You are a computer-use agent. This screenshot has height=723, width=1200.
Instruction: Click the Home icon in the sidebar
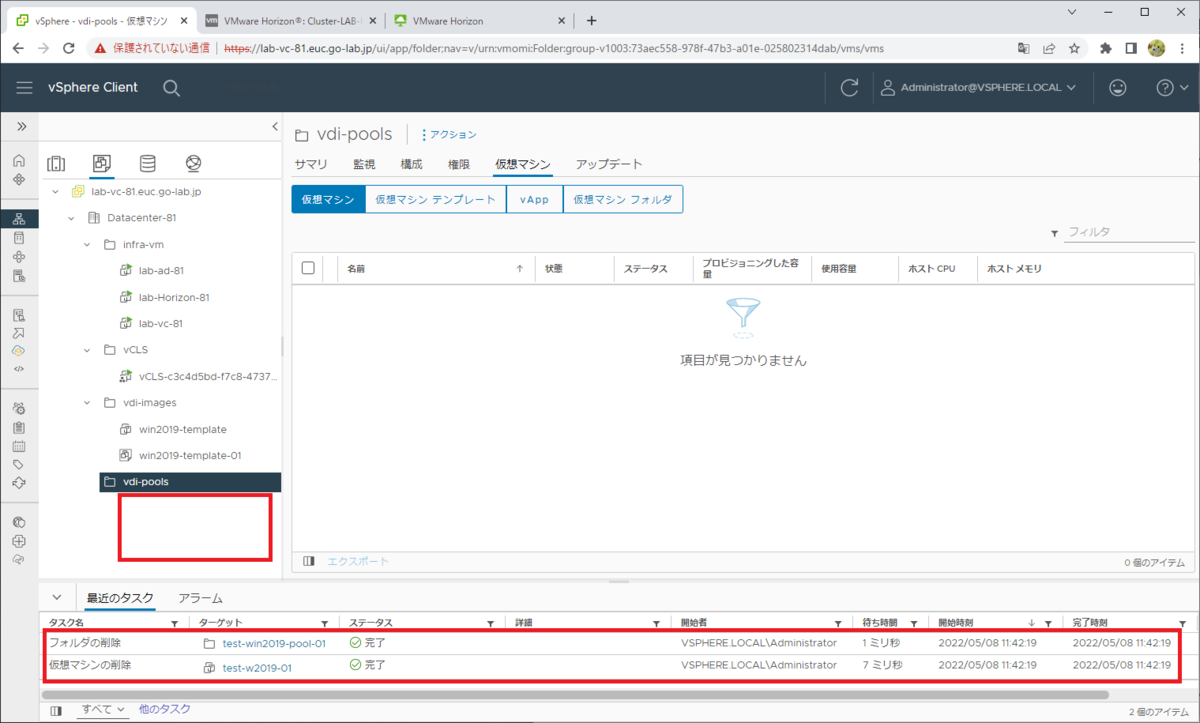(19, 161)
